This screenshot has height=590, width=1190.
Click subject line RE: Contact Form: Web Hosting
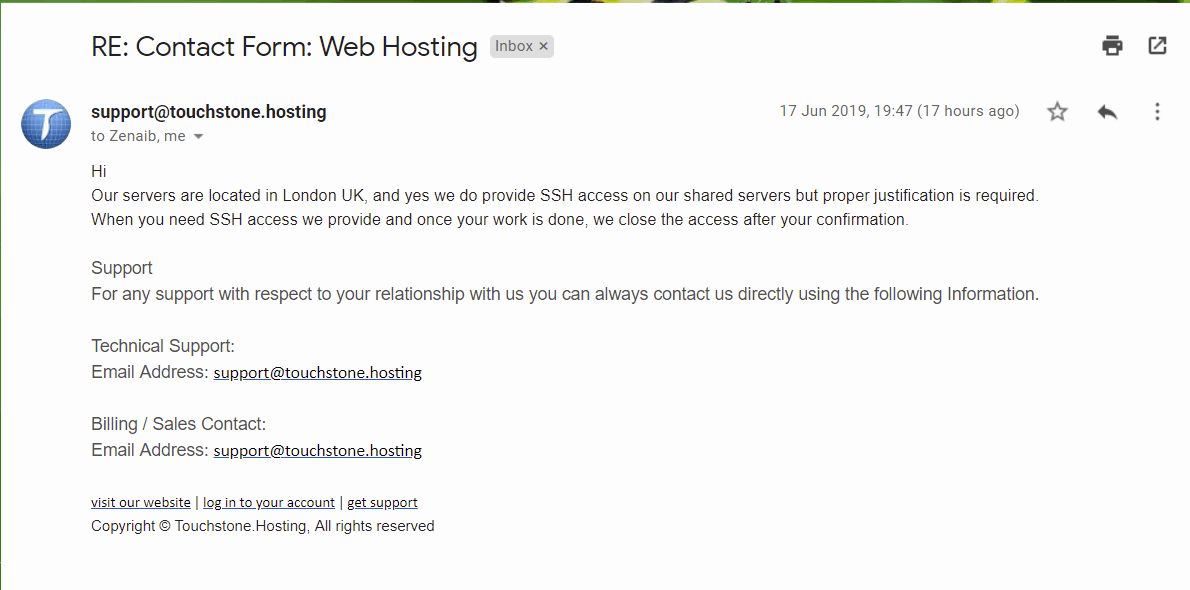click(x=284, y=46)
